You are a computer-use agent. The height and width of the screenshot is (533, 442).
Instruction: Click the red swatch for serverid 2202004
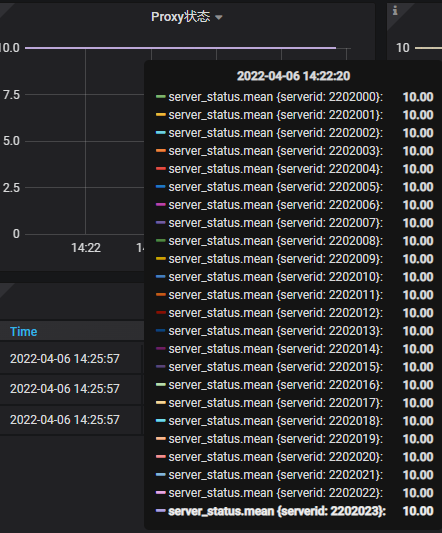(160, 169)
